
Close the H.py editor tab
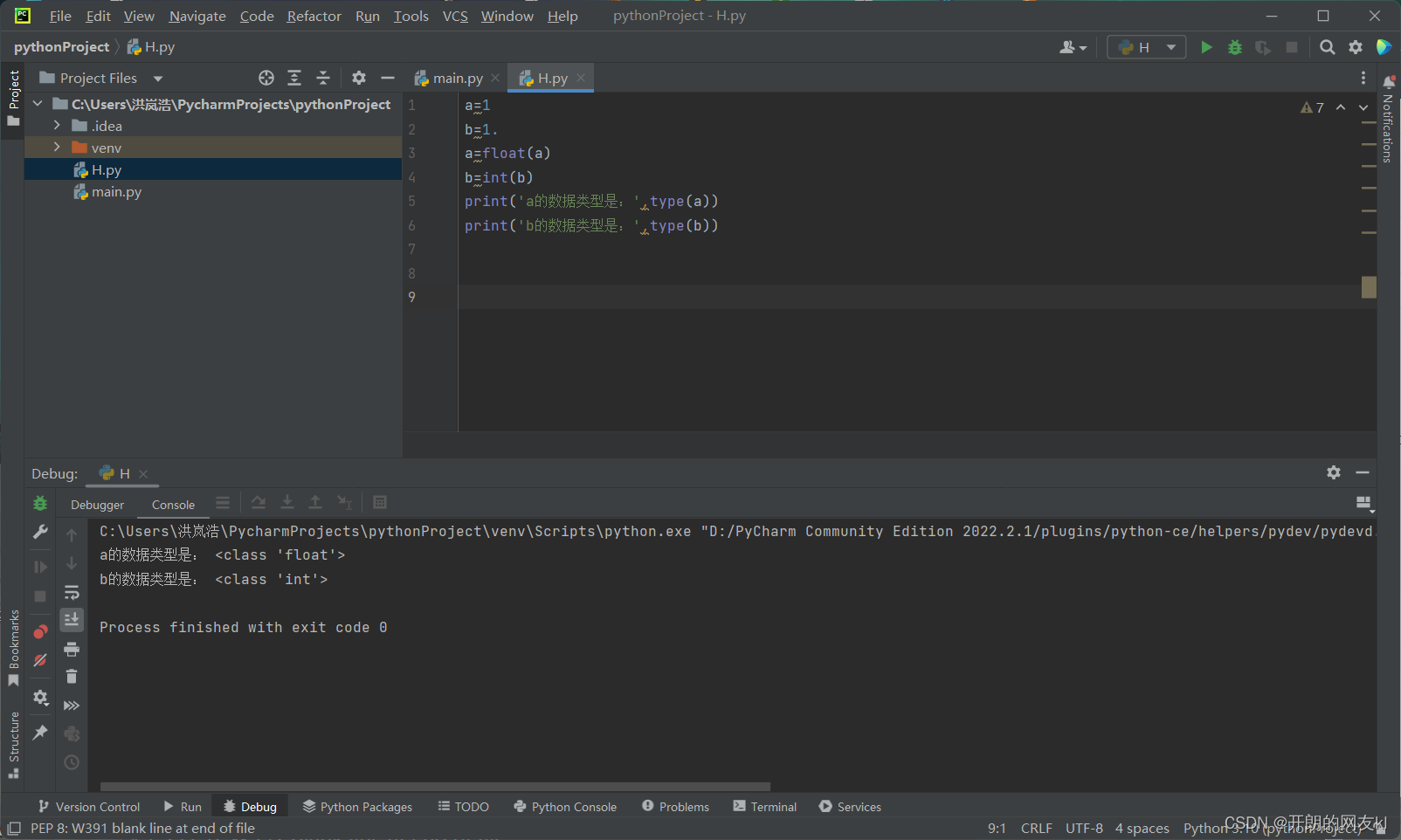[x=581, y=78]
